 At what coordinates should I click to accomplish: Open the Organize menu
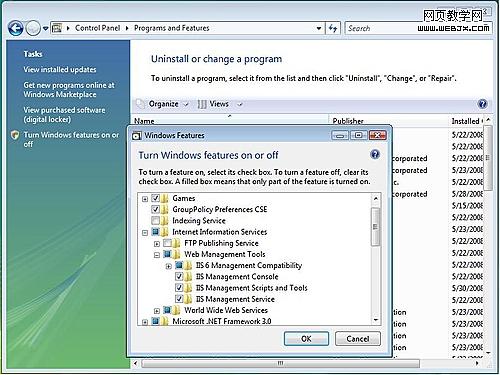163,104
